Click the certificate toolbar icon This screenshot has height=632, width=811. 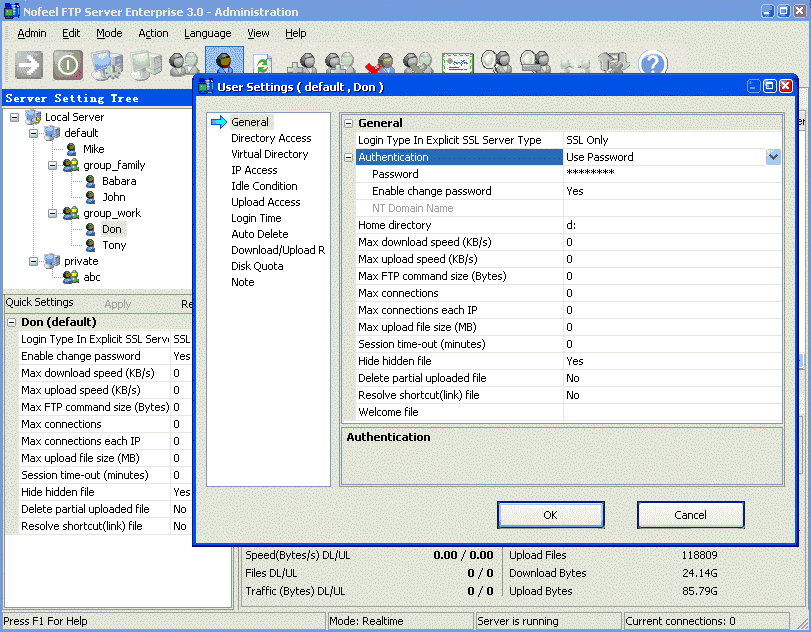coord(458,63)
